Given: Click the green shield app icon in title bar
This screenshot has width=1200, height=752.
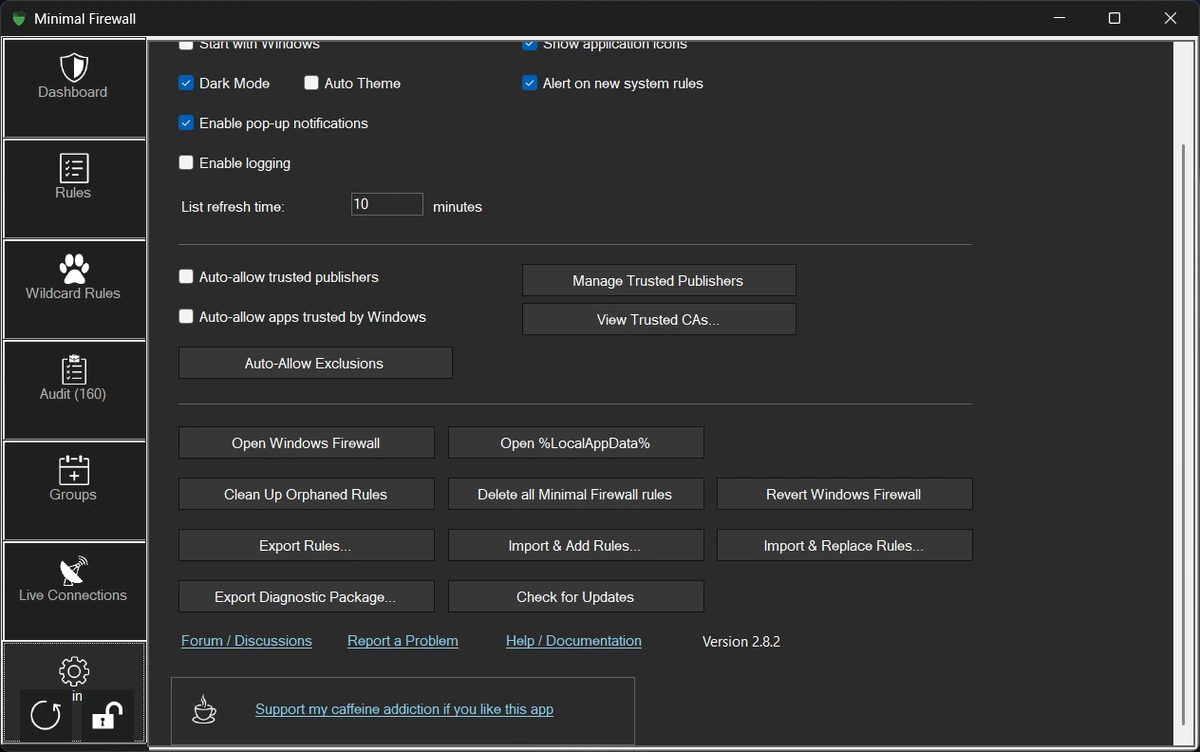Looking at the screenshot, I should tap(18, 18).
